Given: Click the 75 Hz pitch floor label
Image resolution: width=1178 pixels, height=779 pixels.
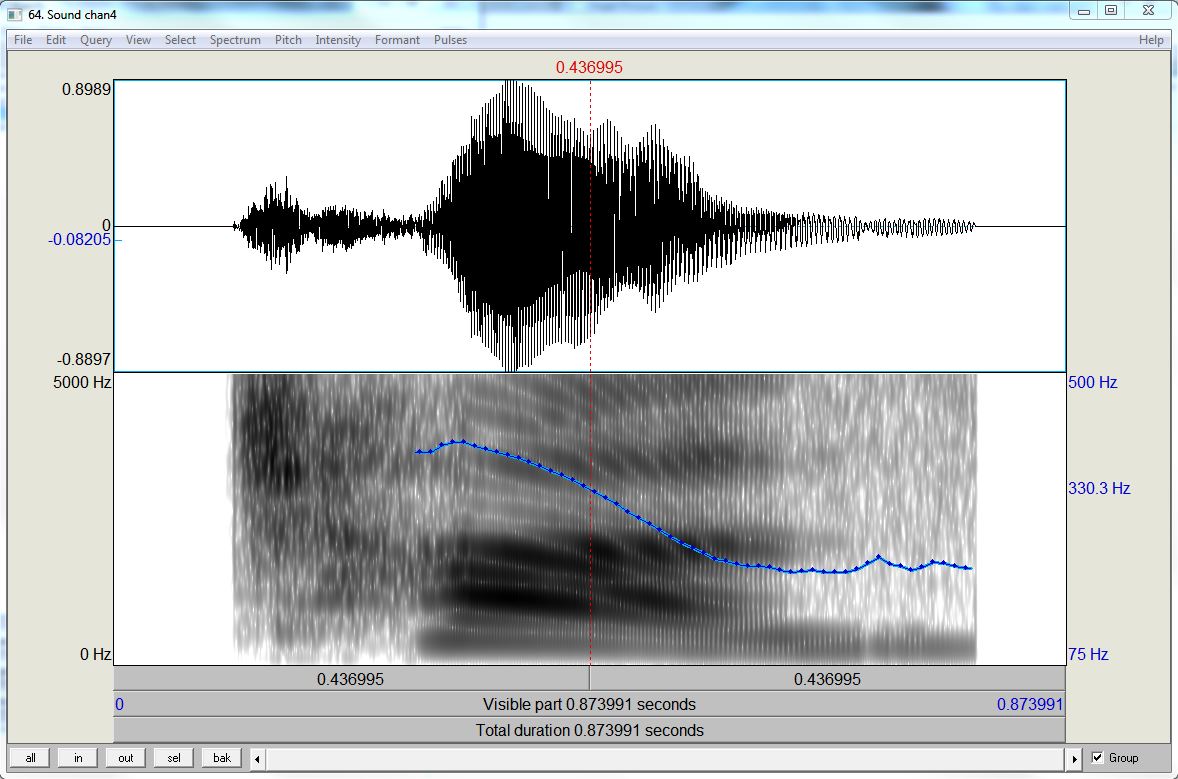Looking at the screenshot, I should [x=1088, y=654].
